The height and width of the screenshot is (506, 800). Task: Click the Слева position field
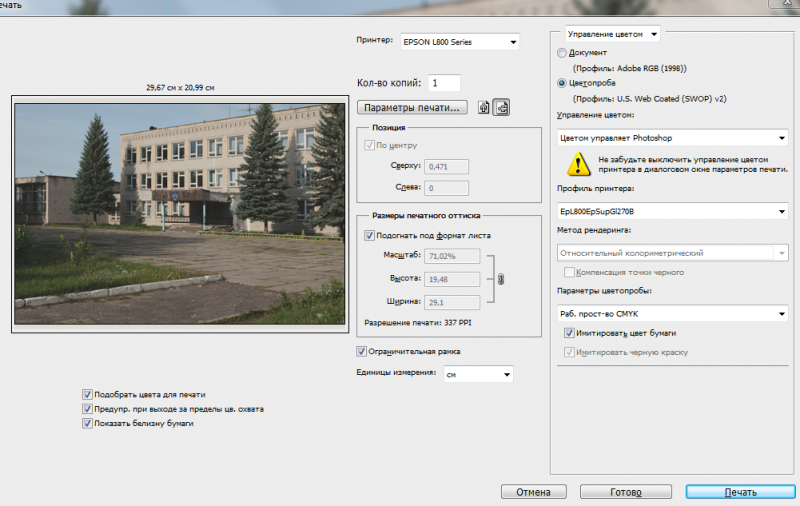[x=446, y=188]
